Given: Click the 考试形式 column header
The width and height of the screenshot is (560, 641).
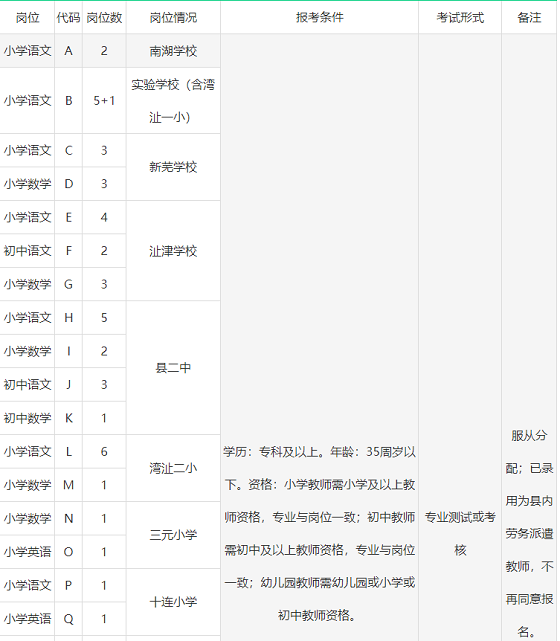Looking at the screenshot, I should [460, 17].
